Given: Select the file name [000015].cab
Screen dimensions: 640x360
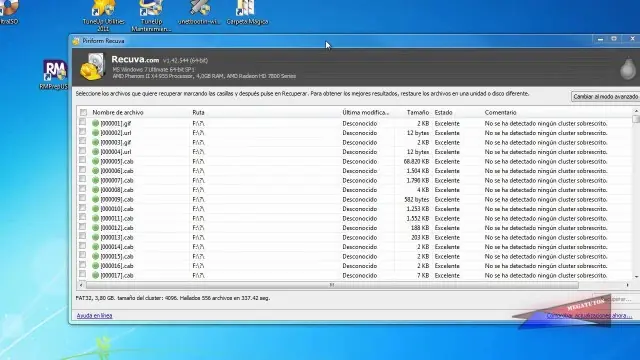Looking at the screenshot, I should tap(117, 256).
